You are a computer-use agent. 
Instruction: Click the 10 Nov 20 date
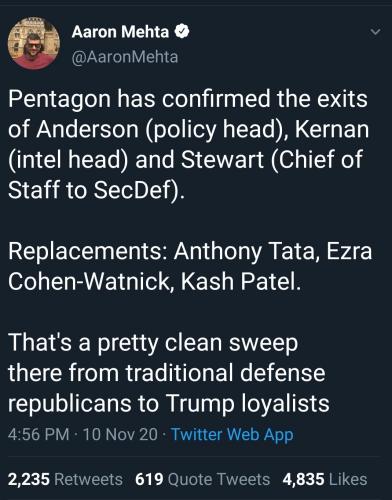120,434
